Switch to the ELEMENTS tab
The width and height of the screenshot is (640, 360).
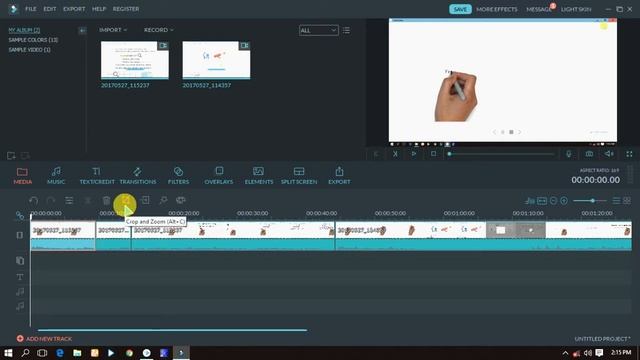[259, 176]
